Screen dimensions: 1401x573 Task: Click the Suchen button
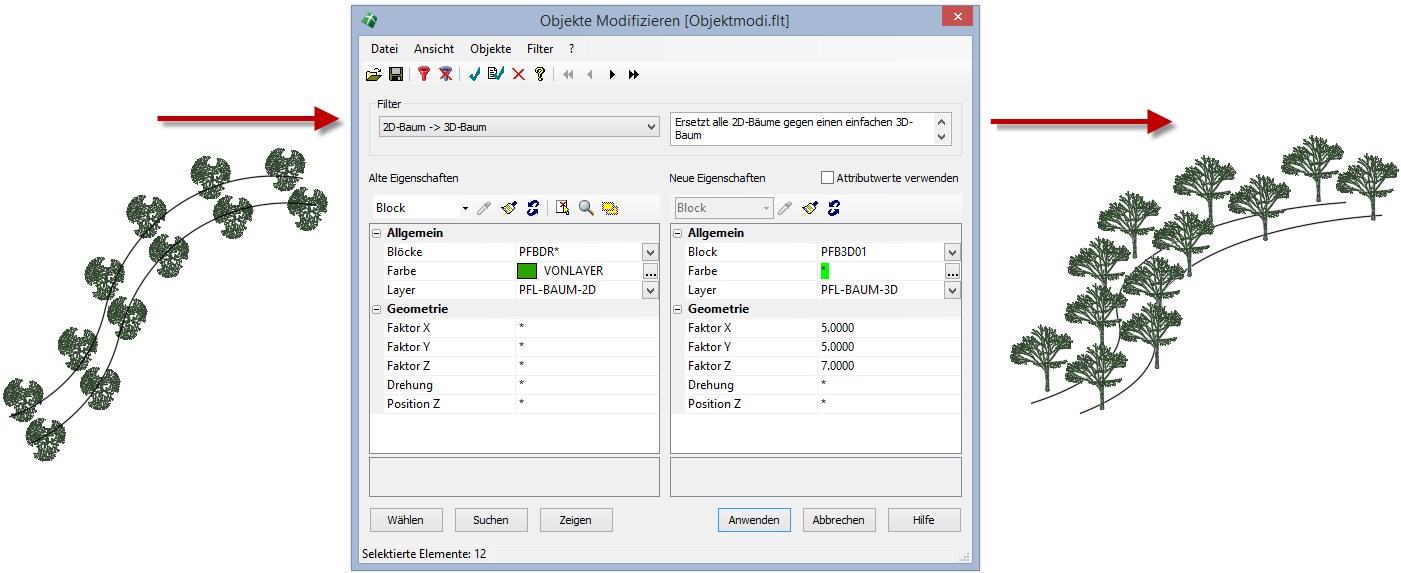pos(491,520)
